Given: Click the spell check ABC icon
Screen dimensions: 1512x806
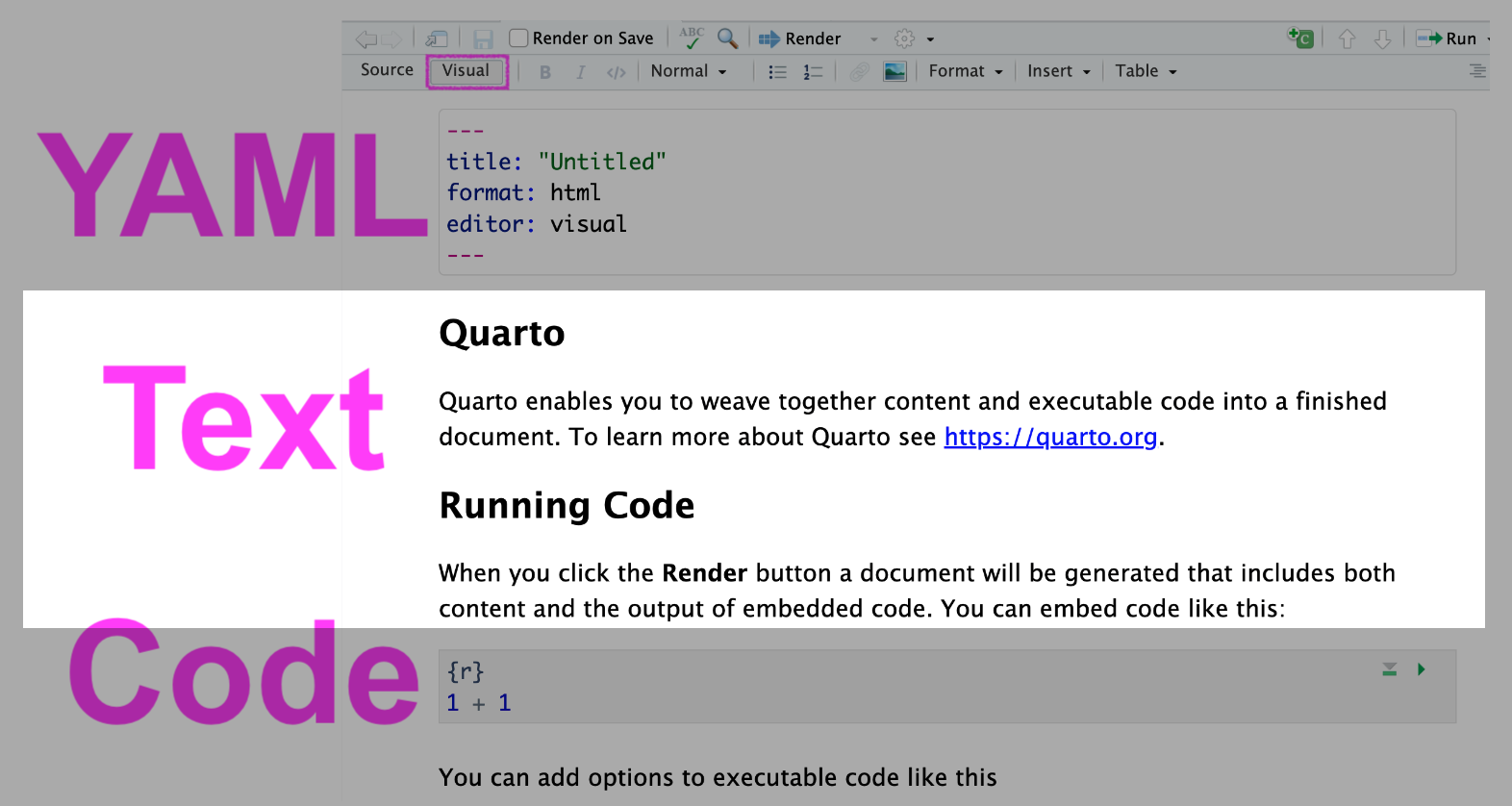Looking at the screenshot, I should 692,38.
